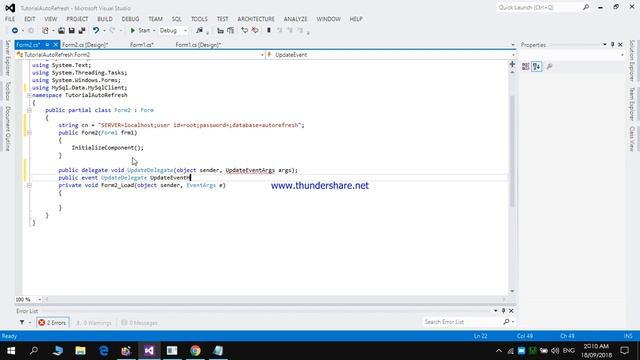Show hidden system tray icons chevron
The image size is (640, 360).
coord(499,351)
